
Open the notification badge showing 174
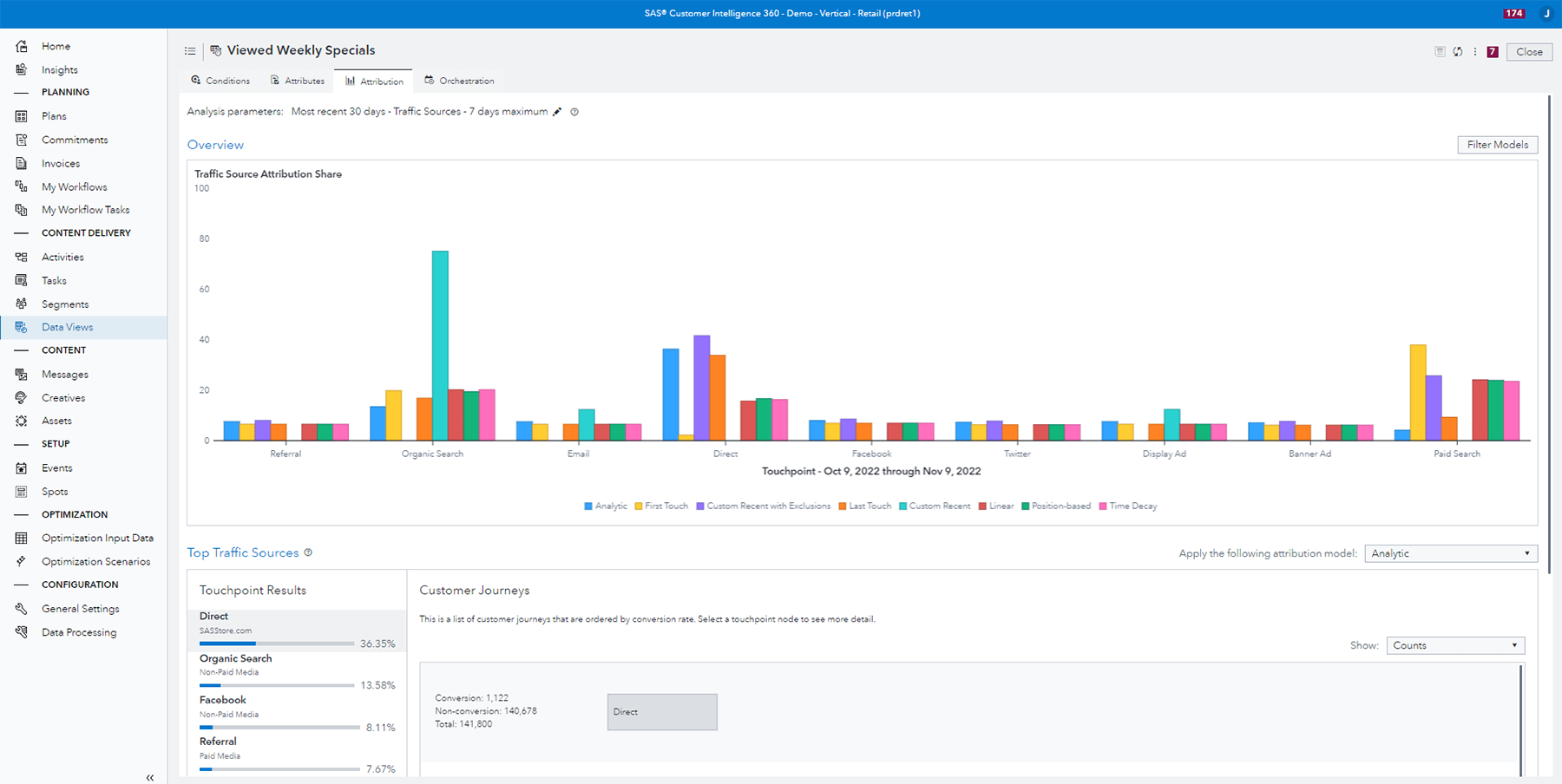[x=1514, y=13]
